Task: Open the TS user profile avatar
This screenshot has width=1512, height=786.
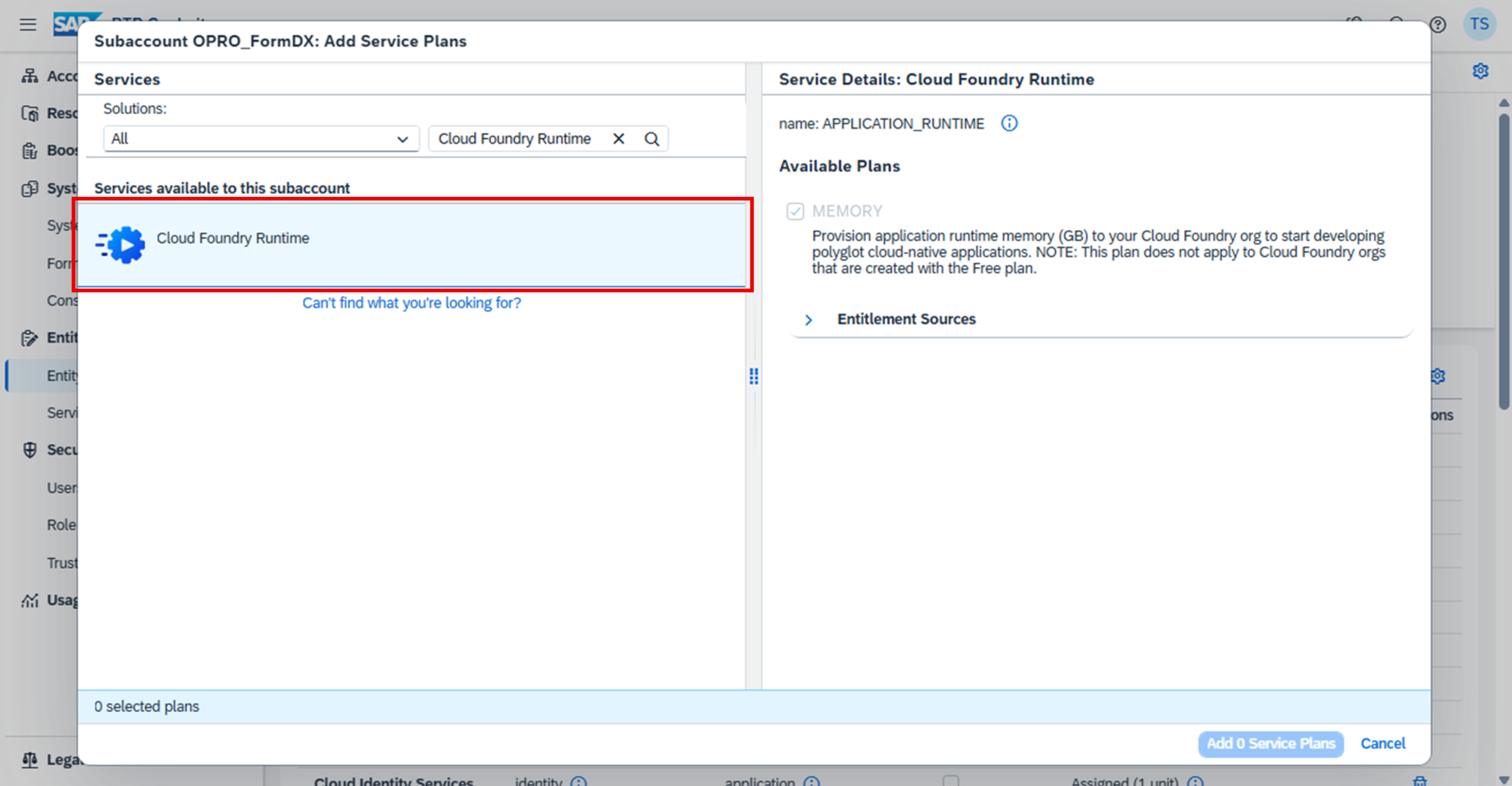Action: (x=1479, y=24)
